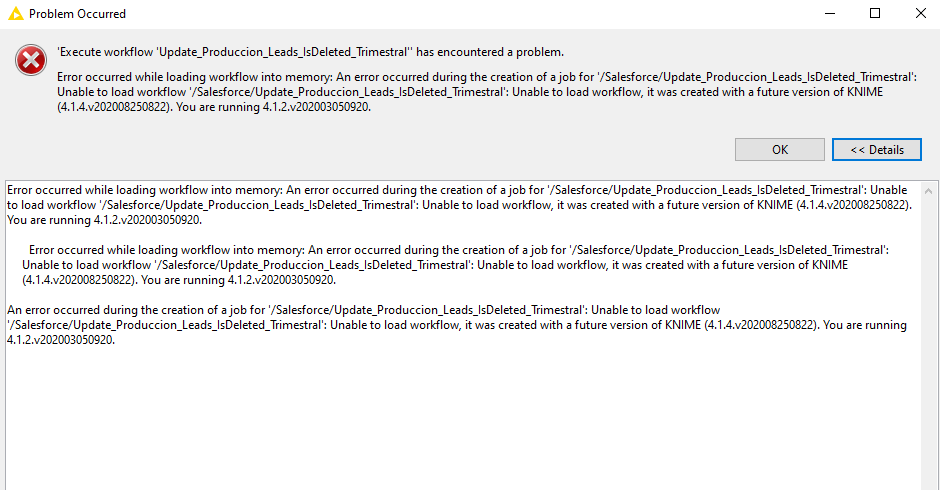Click the paragraph starting 'An error occurred during'
This screenshot has height=490, width=940.
[457, 325]
